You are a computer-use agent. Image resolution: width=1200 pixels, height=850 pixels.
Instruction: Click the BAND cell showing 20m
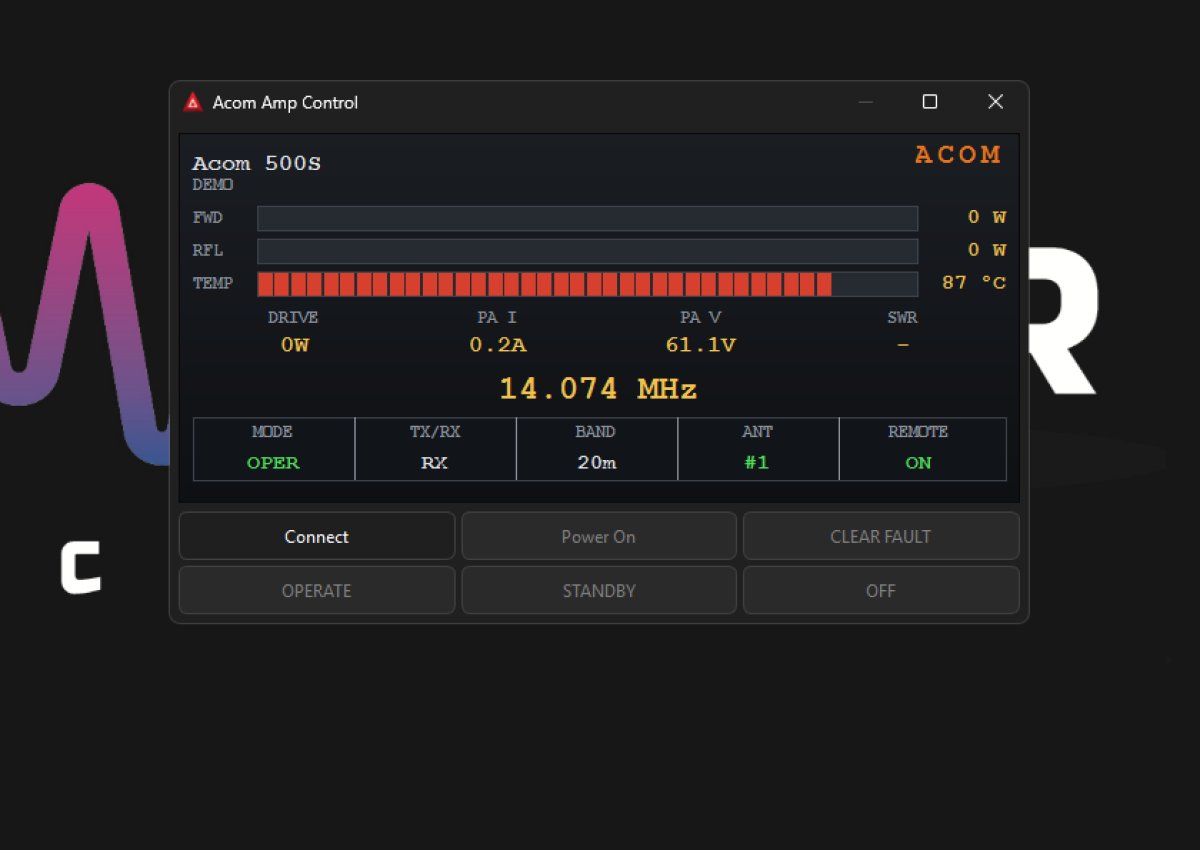597,449
